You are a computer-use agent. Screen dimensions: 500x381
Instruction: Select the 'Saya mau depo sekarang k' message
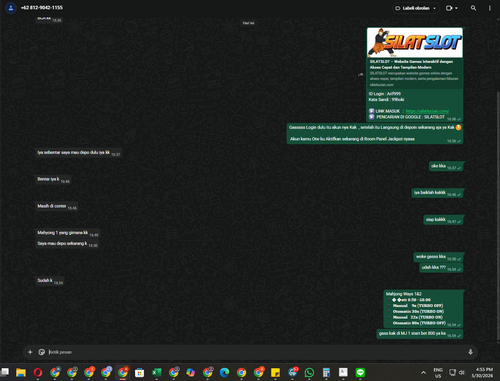(67, 244)
